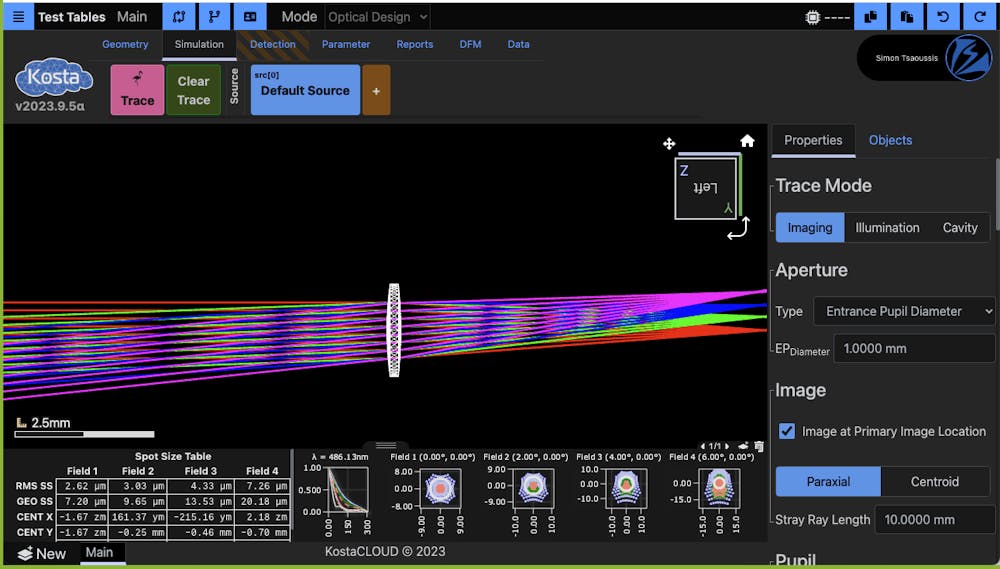This screenshot has height=569, width=1000.
Task: Open the hamburger menu in top-left
Action: 17,17
